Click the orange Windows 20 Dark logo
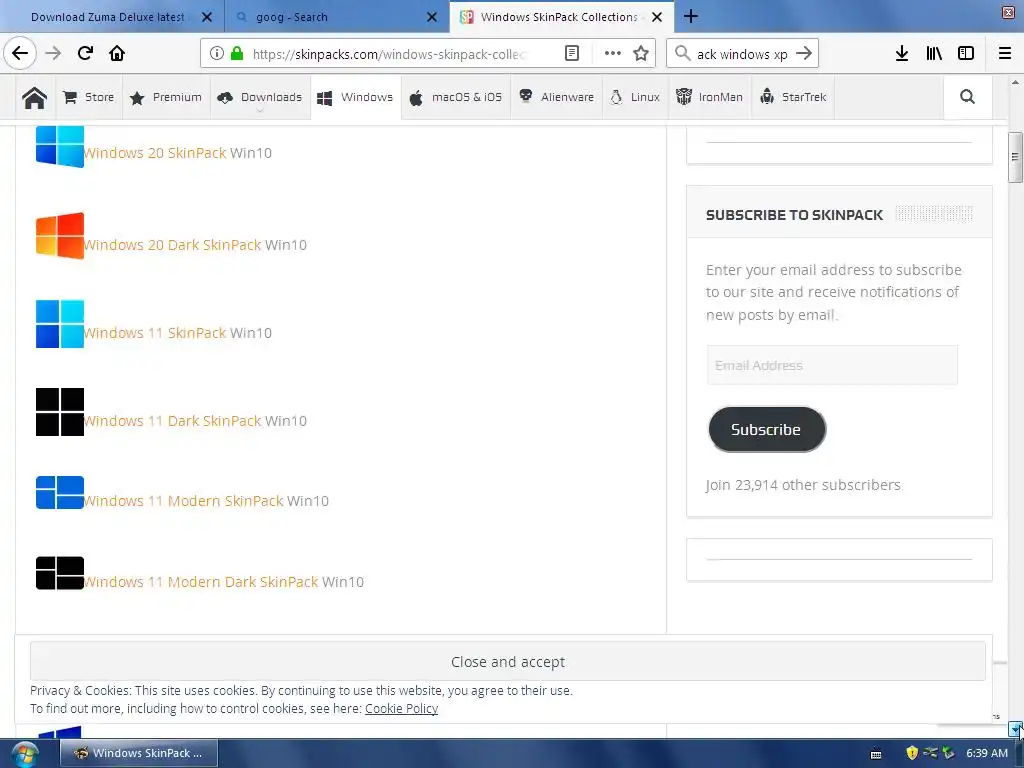 [x=59, y=236]
